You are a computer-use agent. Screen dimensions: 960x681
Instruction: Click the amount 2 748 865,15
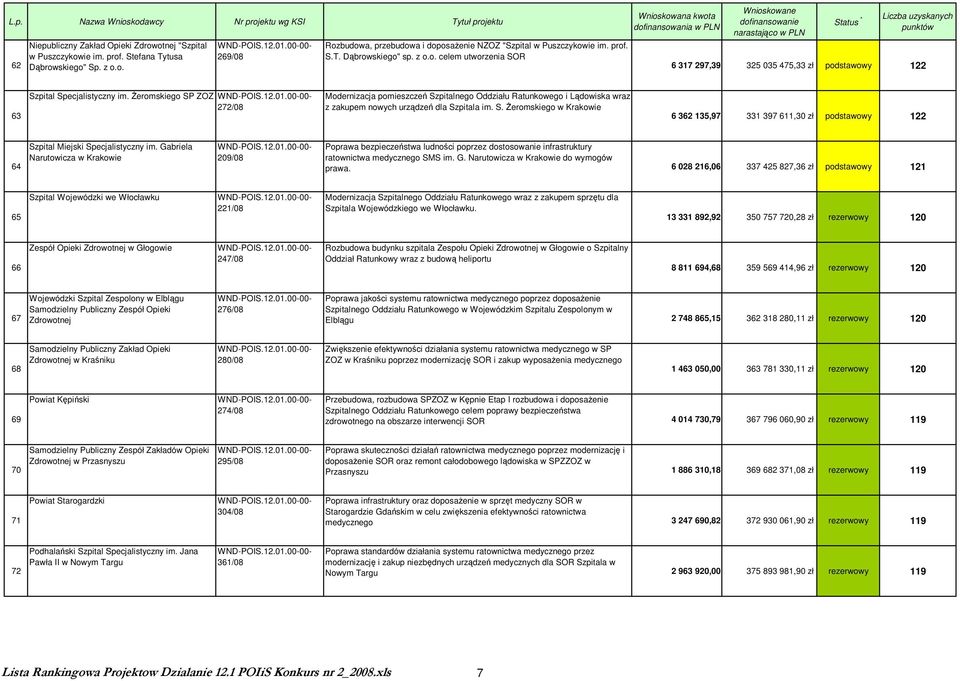[696, 318]
